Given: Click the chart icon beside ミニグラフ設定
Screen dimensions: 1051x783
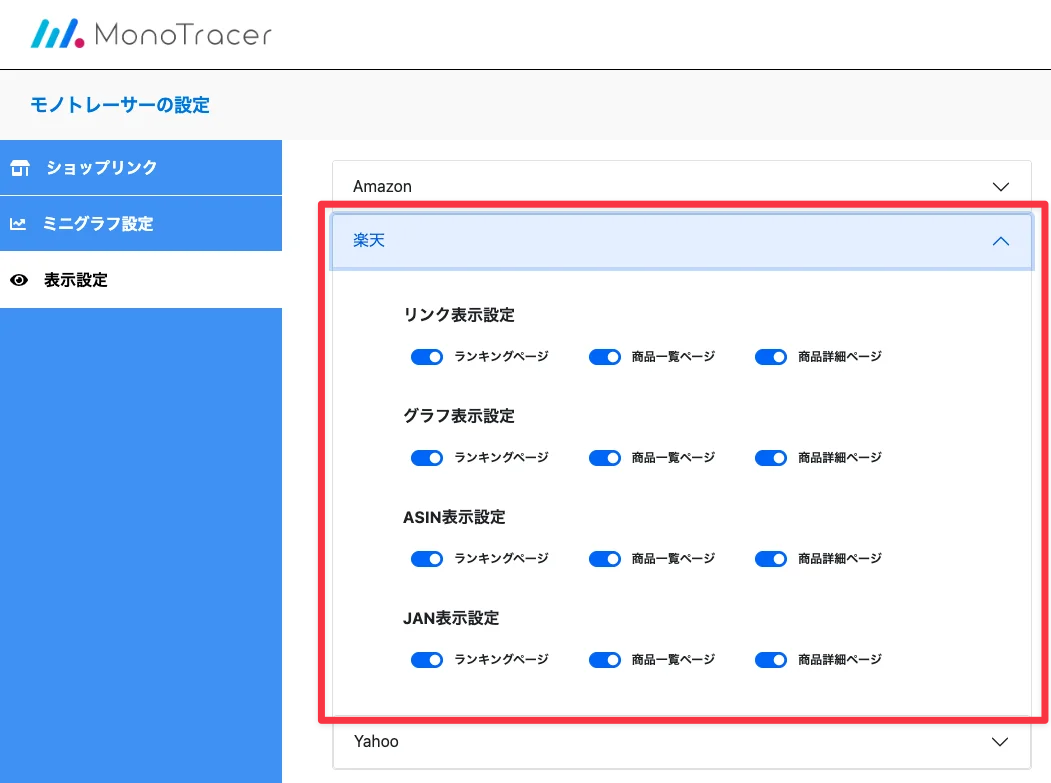Looking at the screenshot, I should click(18, 224).
